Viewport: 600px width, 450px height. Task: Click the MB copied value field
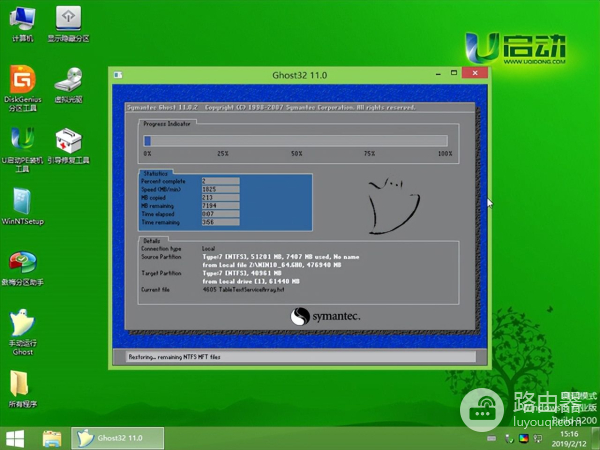pos(220,197)
